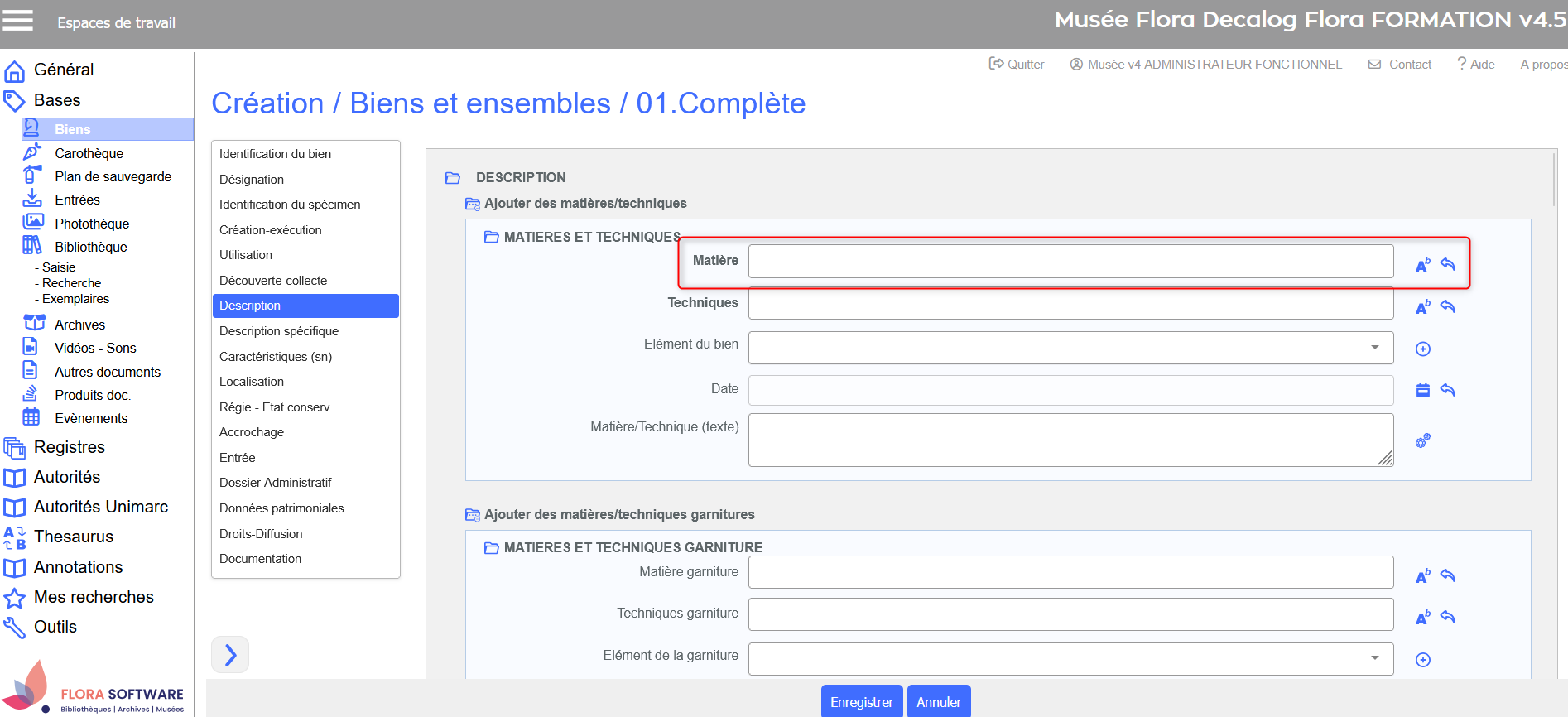Click thesaurus icon next to Matière field
The height and width of the screenshot is (717, 1568).
pyautogui.click(x=1422, y=265)
